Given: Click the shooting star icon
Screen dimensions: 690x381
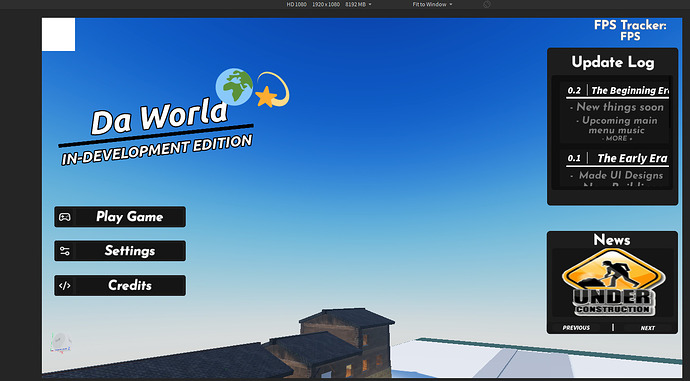Looking at the screenshot, I should click(273, 91).
